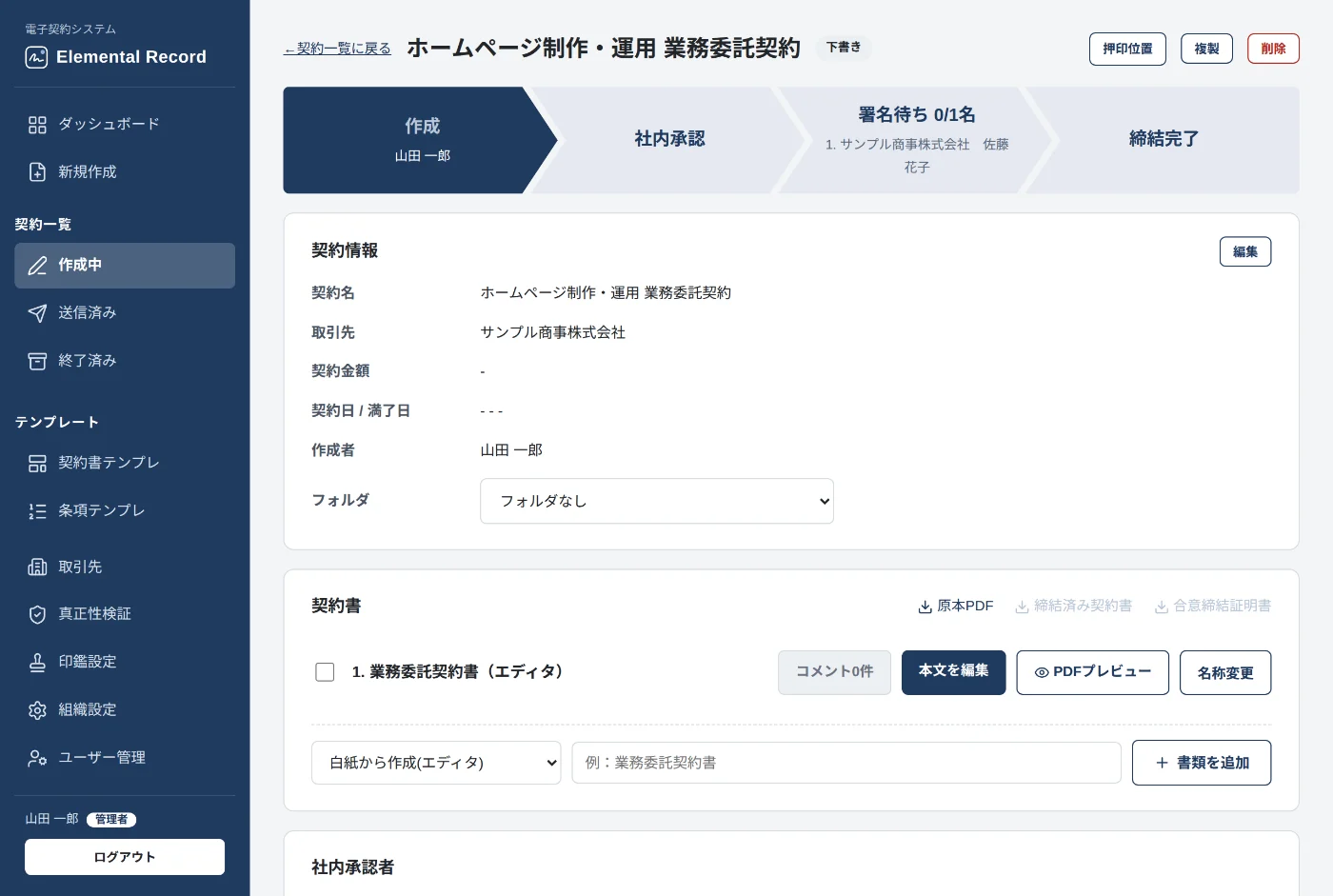Open 契約書テンプレ templates

coord(125,464)
